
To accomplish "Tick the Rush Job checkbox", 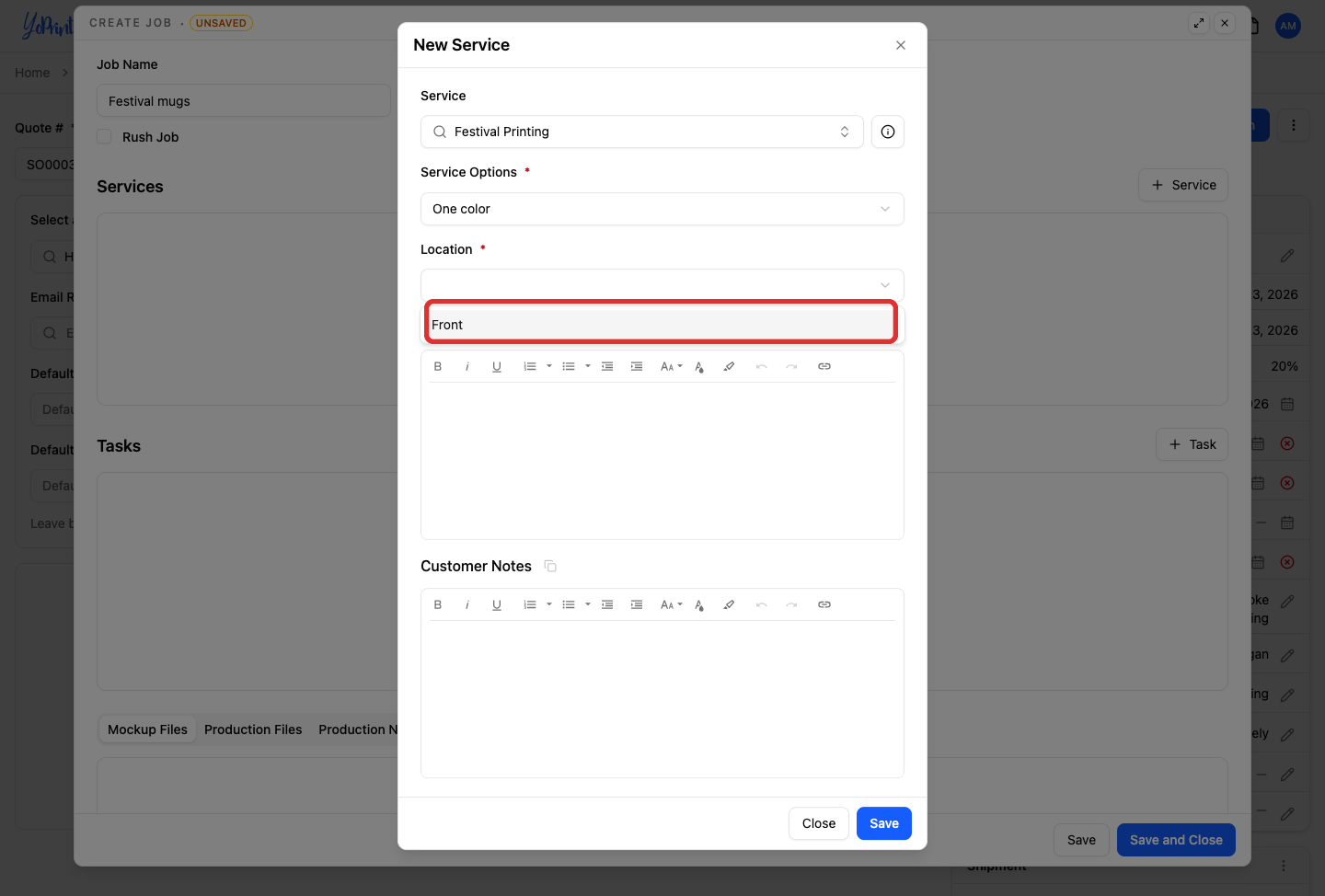I will pyautogui.click(x=105, y=137).
